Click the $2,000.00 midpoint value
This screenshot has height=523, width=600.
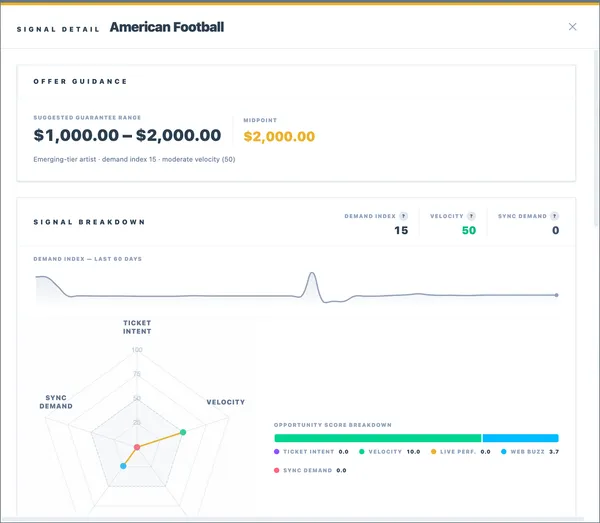pos(279,137)
